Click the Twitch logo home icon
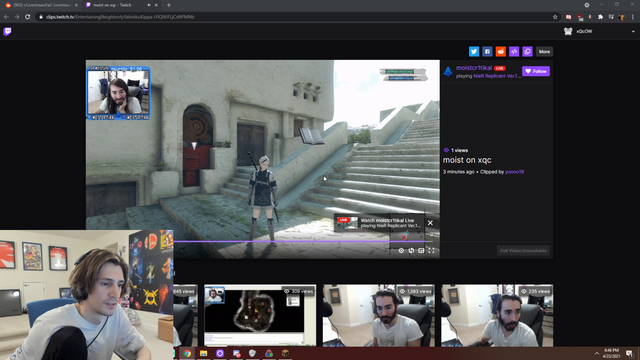The height and width of the screenshot is (360, 640). [x=7, y=31]
